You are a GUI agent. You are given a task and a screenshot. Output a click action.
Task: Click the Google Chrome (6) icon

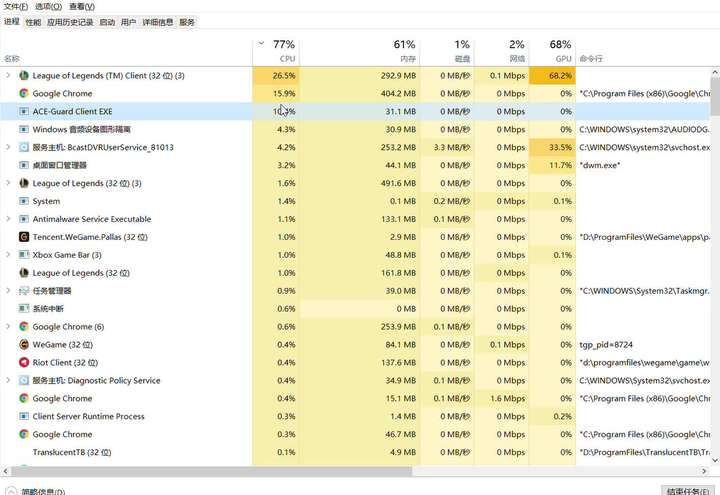click(24, 326)
